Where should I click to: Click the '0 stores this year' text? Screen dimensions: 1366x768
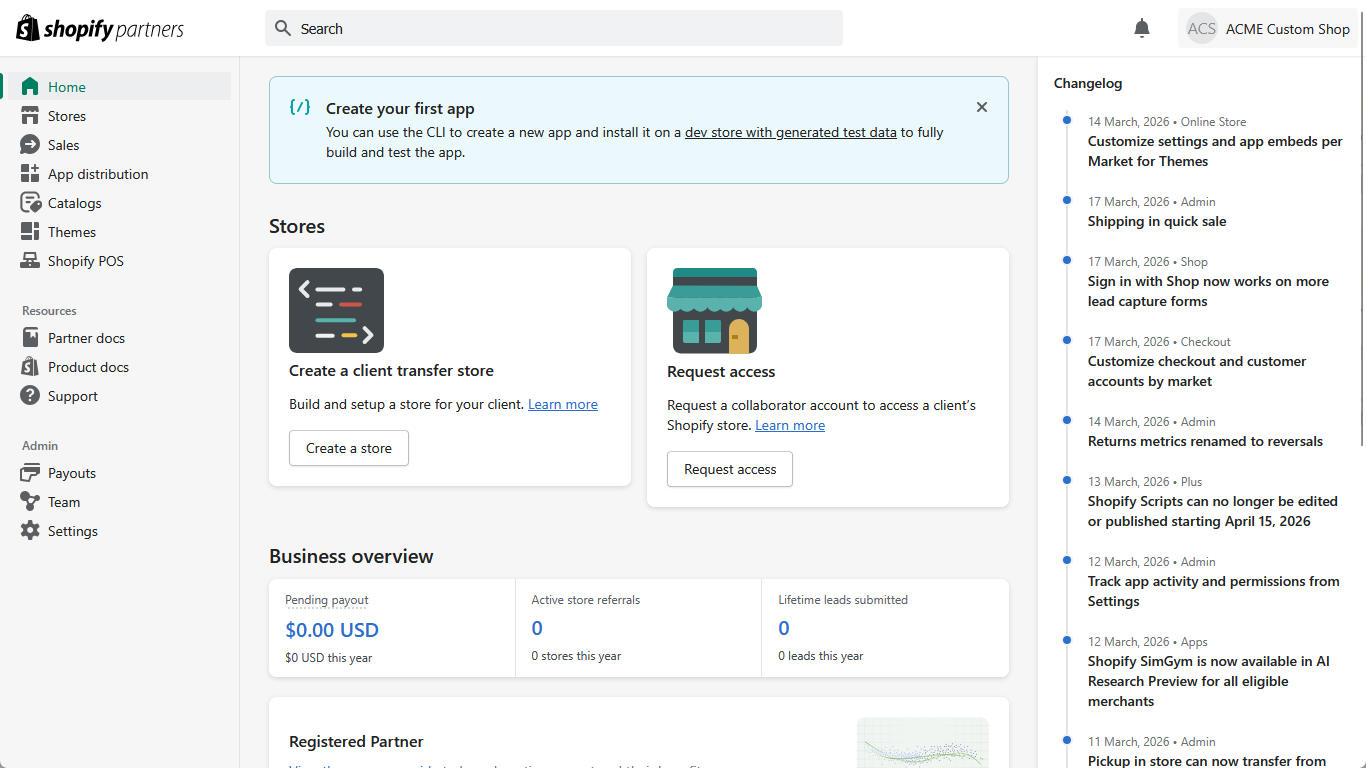click(x=576, y=656)
